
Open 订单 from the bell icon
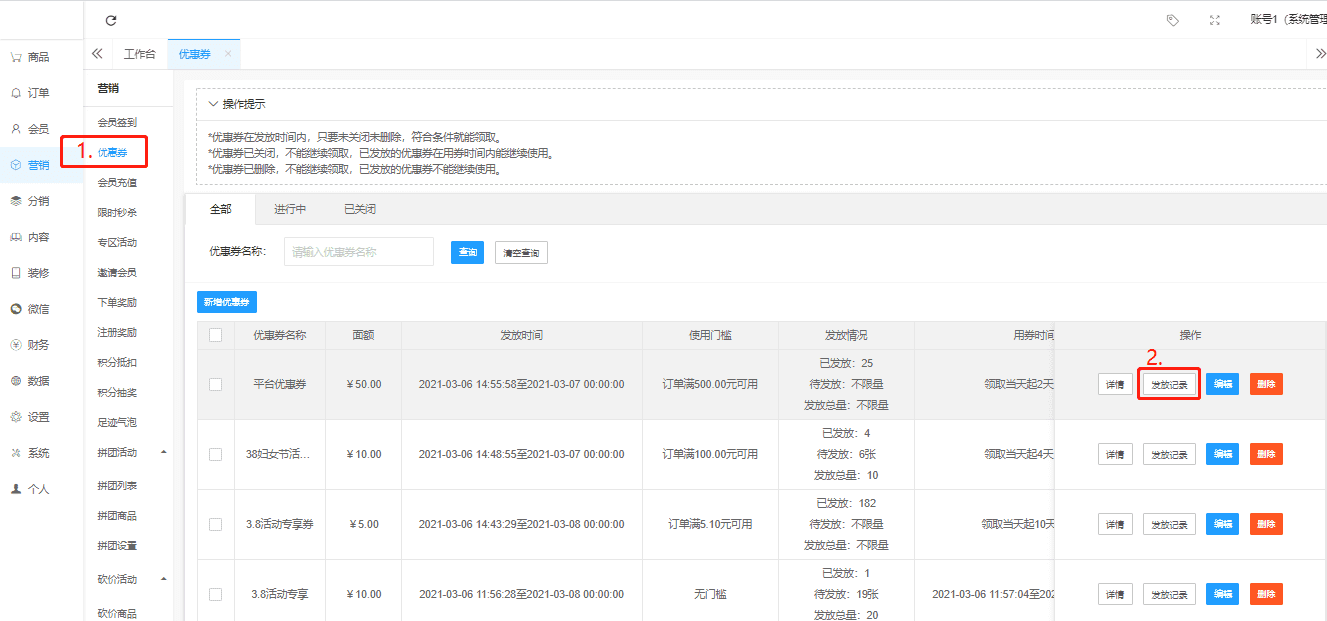coord(16,93)
